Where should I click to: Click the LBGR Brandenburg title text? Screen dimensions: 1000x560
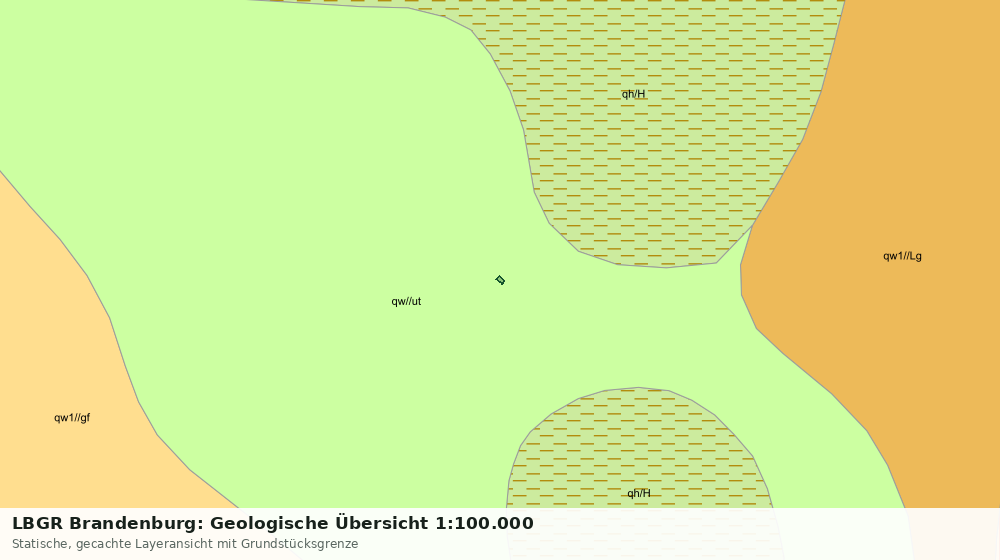pos(273,523)
